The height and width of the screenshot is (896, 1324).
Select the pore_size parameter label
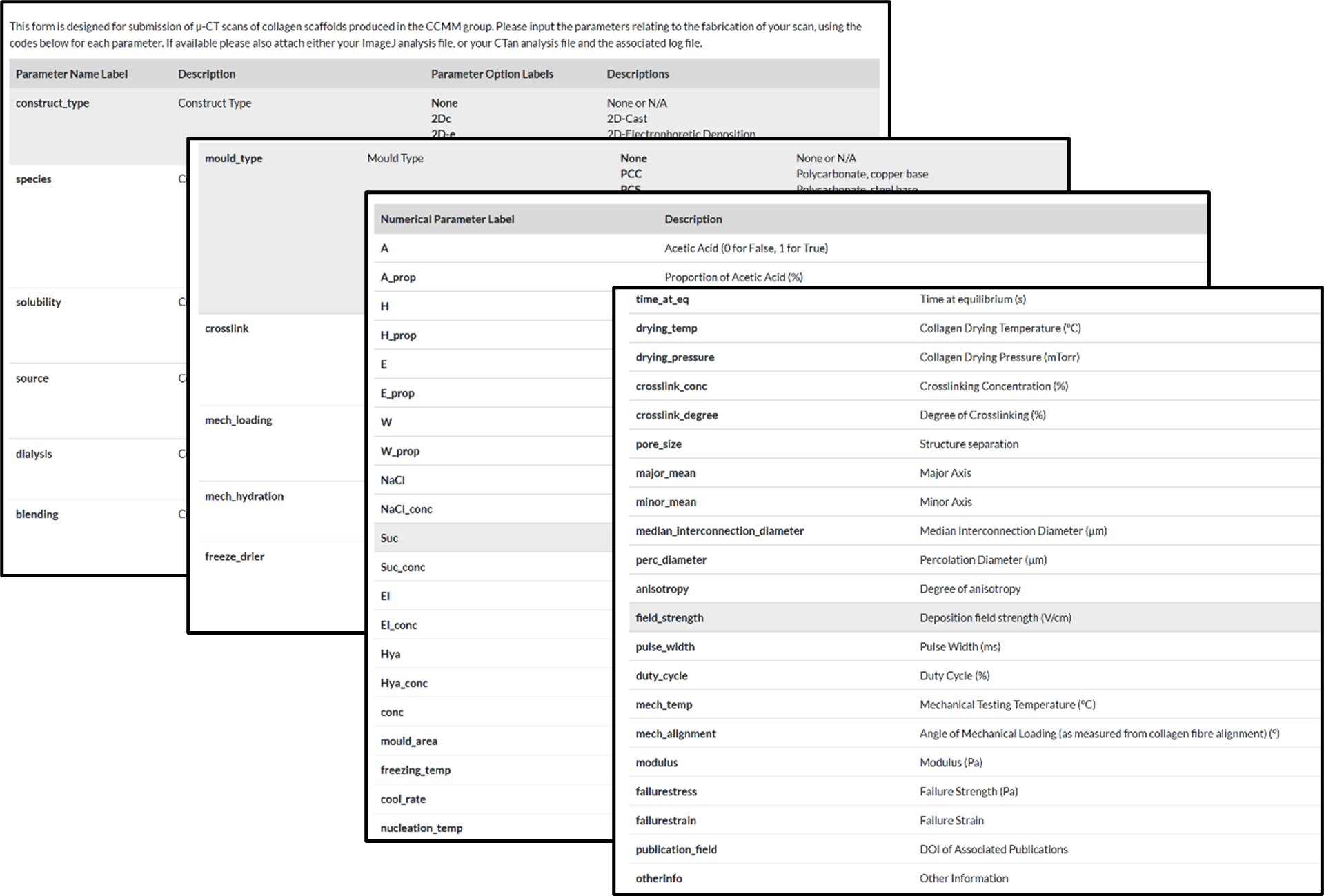click(659, 444)
